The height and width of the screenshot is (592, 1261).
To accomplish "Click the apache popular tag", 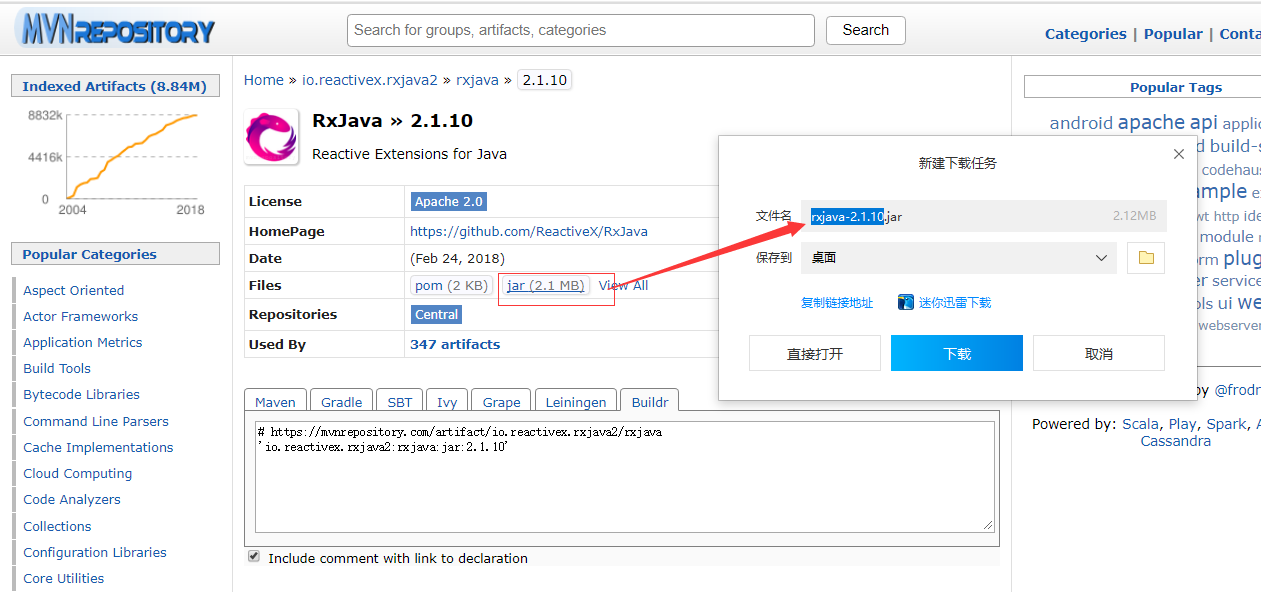I will tap(1151, 122).
